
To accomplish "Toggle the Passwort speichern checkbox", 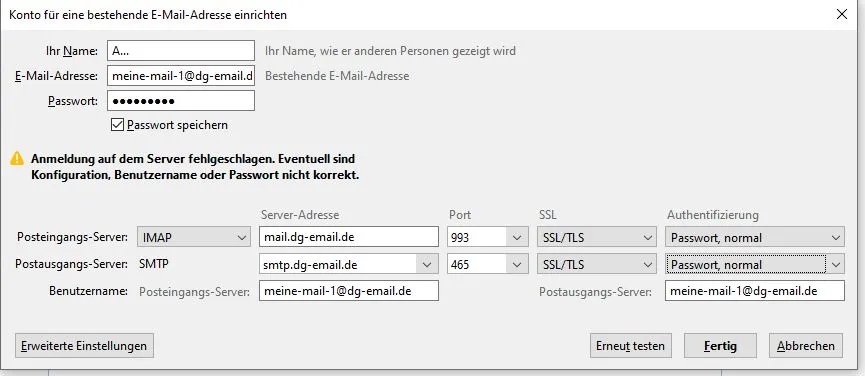I will (117, 125).
